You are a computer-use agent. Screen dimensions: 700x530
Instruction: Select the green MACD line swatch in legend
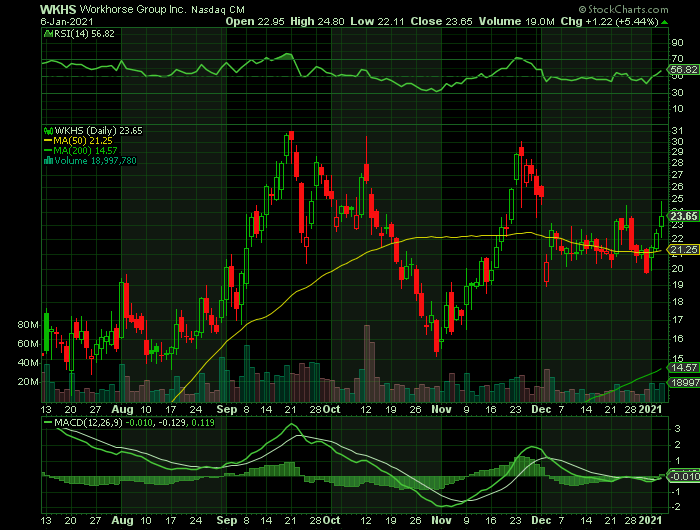pos(48,422)
